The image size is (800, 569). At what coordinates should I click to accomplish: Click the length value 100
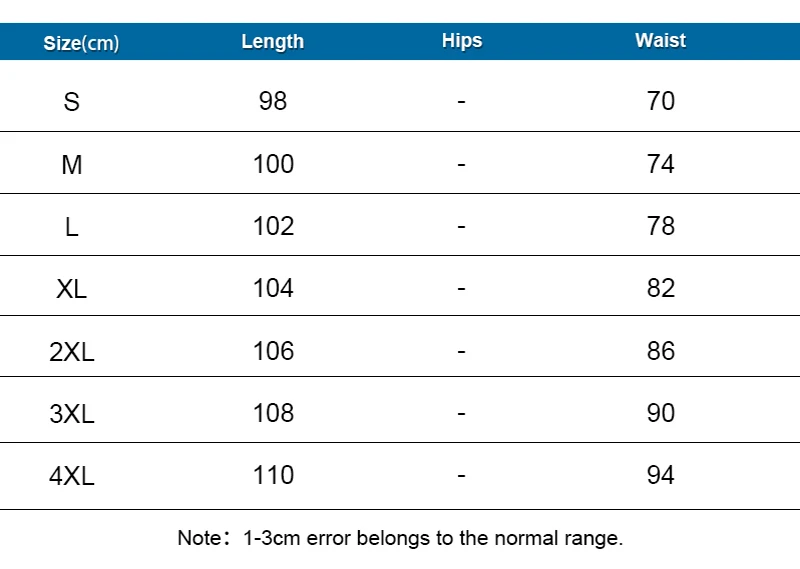pyautogui.click(x=273, y=164)
